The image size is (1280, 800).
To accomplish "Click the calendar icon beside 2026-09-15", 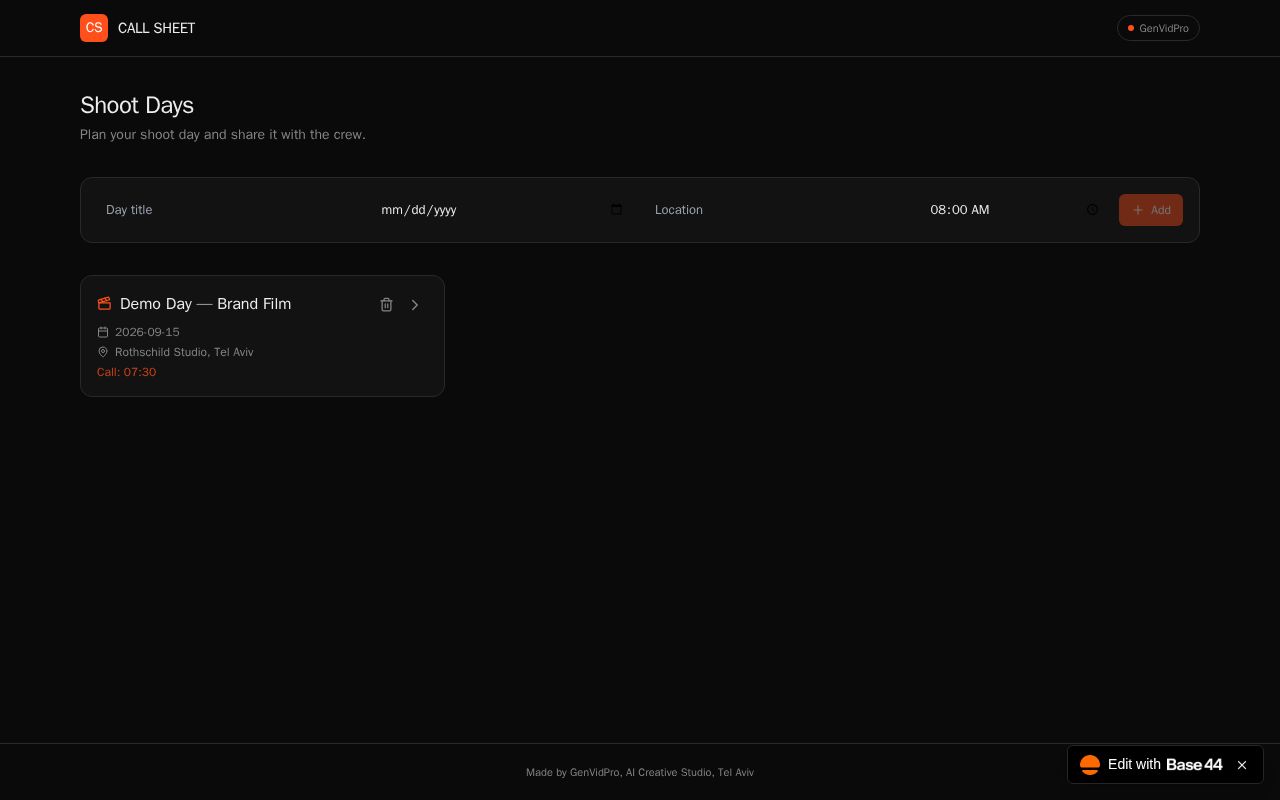I will click(103, 332).
